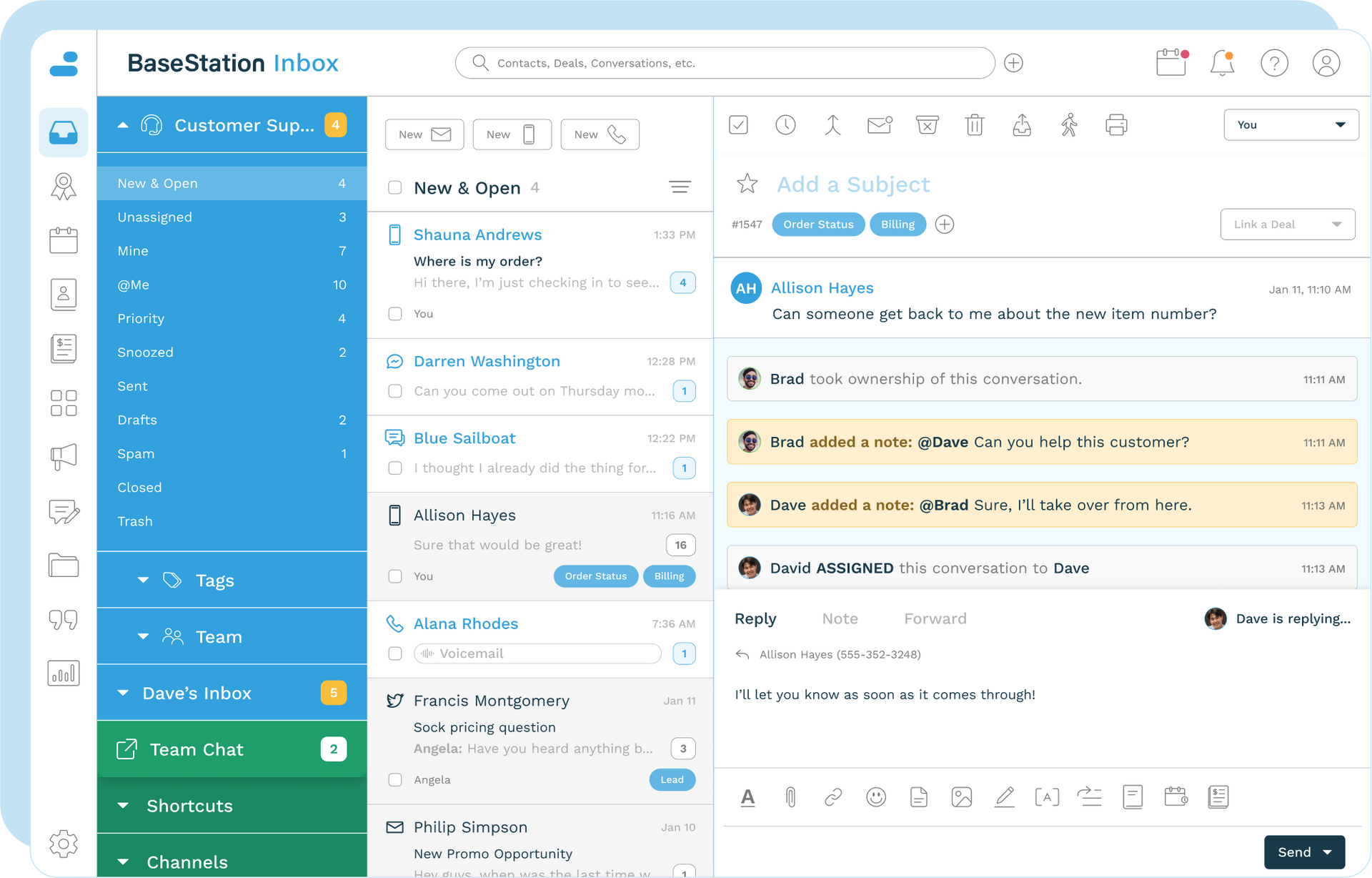Check Francis Montgomery conversation checkbox
The image size is (1372, 878).
394,780
